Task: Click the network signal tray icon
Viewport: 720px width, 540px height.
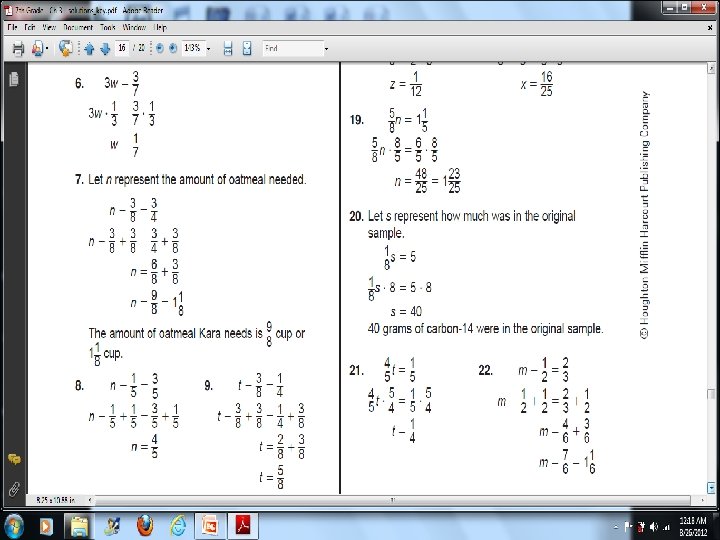Action: pos(666,527)
